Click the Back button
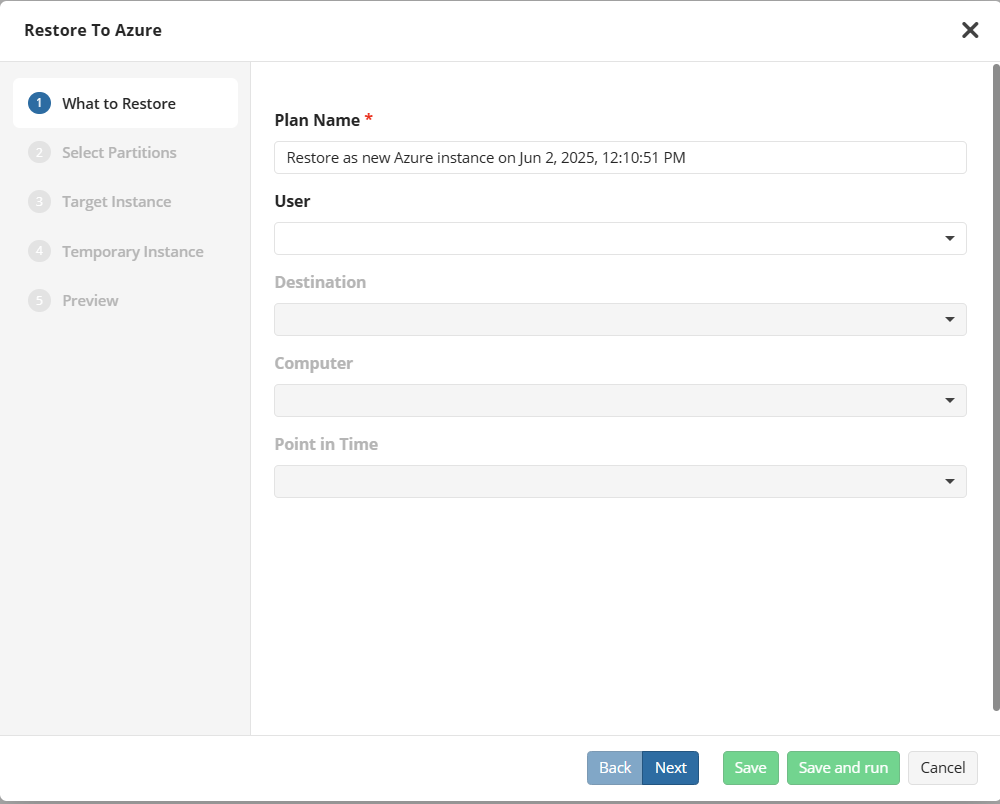The image size is (1000, 804). [614, 767]
